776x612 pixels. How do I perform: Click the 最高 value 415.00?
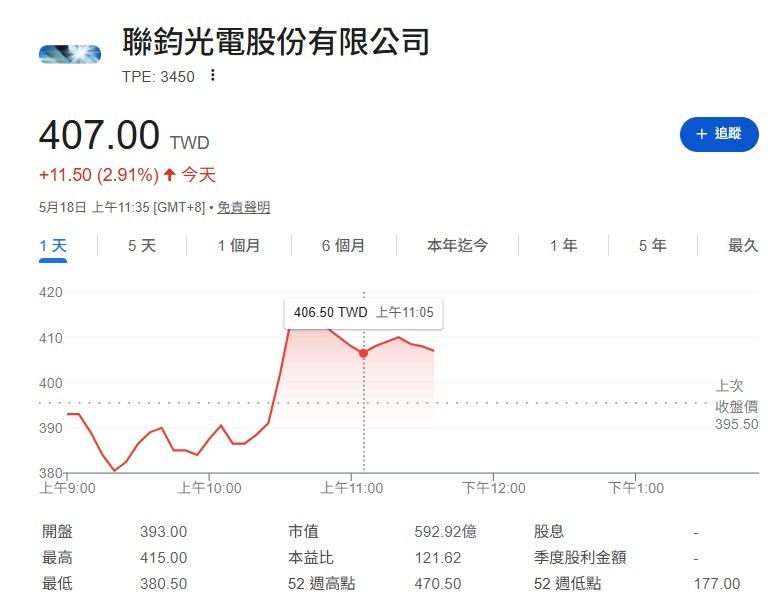pos(163,558)
